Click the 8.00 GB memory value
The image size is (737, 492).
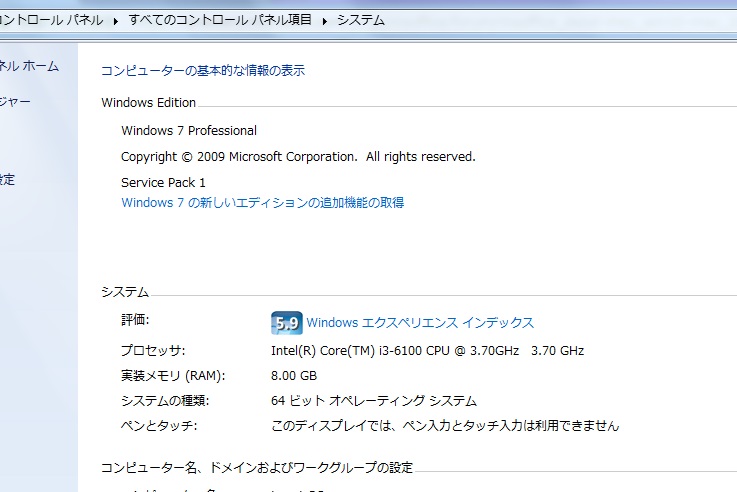tap(294, 376)
